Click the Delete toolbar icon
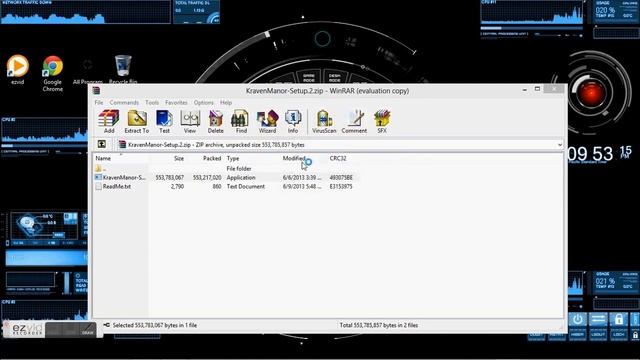640x360 pixels. click(216, 122)
